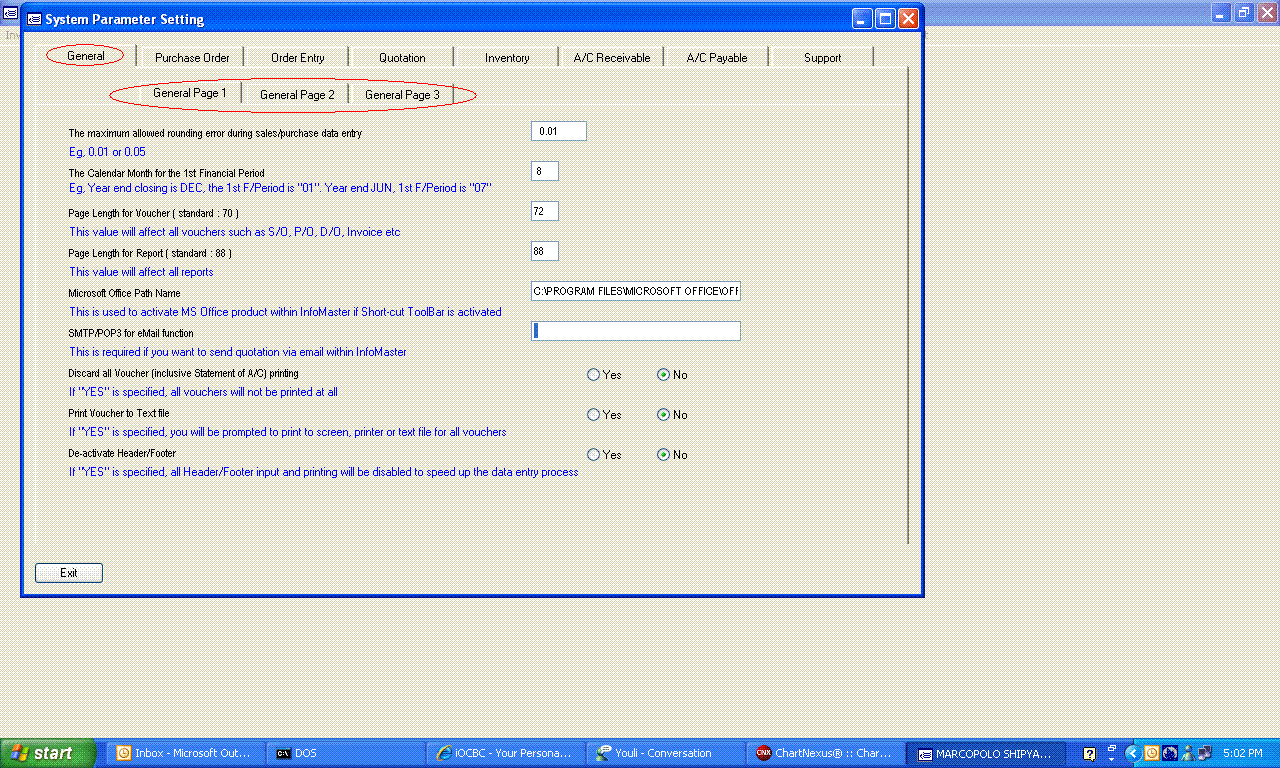Screen dimensions: 1280x768
Task: Click the maximum rounding error field
Action: click(558, 131)
